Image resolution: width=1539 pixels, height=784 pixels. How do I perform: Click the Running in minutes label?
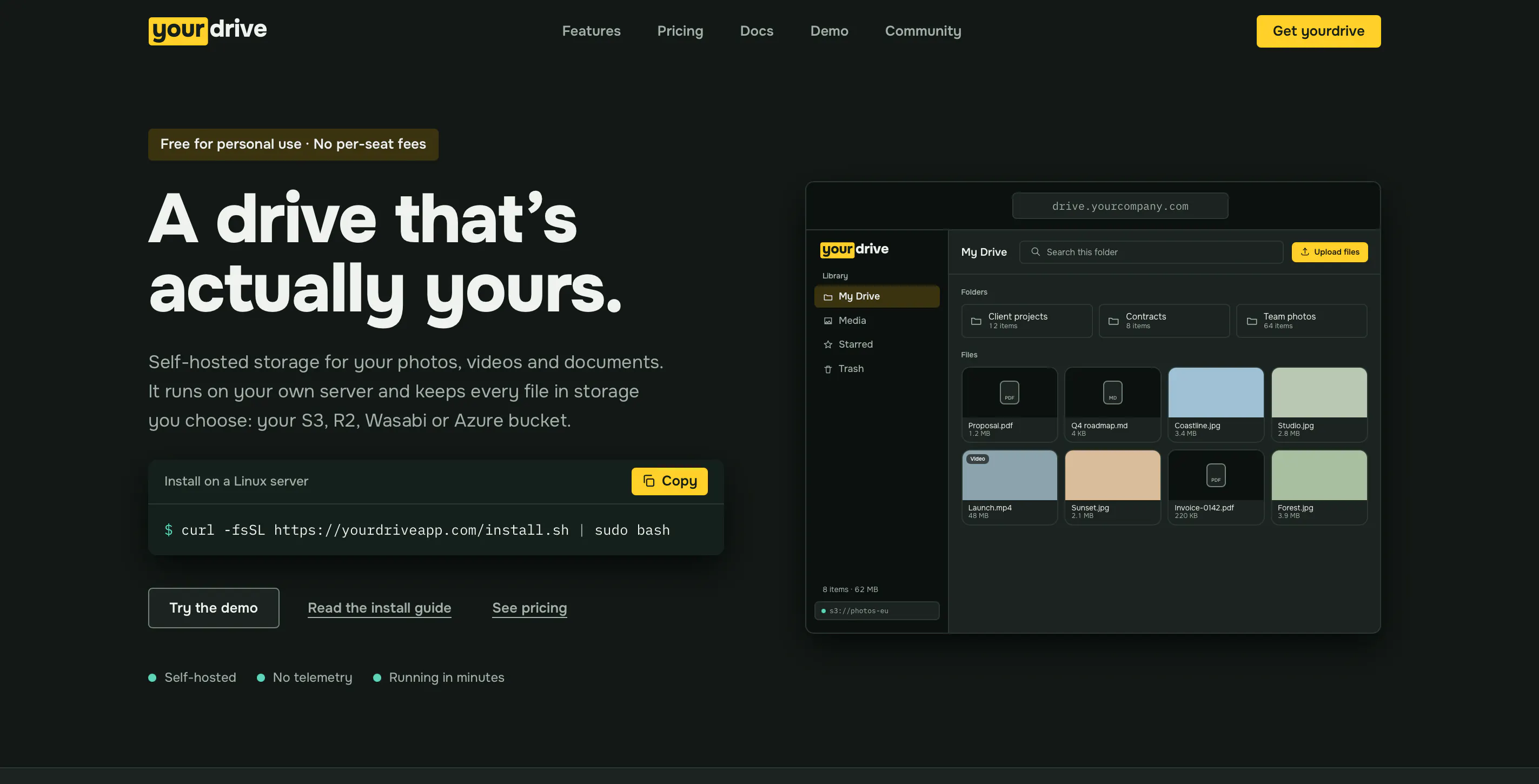pyautogui.click(x=446, y=677)
